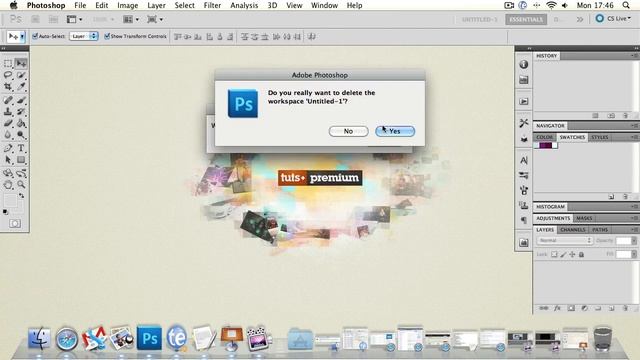
Task: Open the layer blending mode dropdown
Action: click(564, 241)
